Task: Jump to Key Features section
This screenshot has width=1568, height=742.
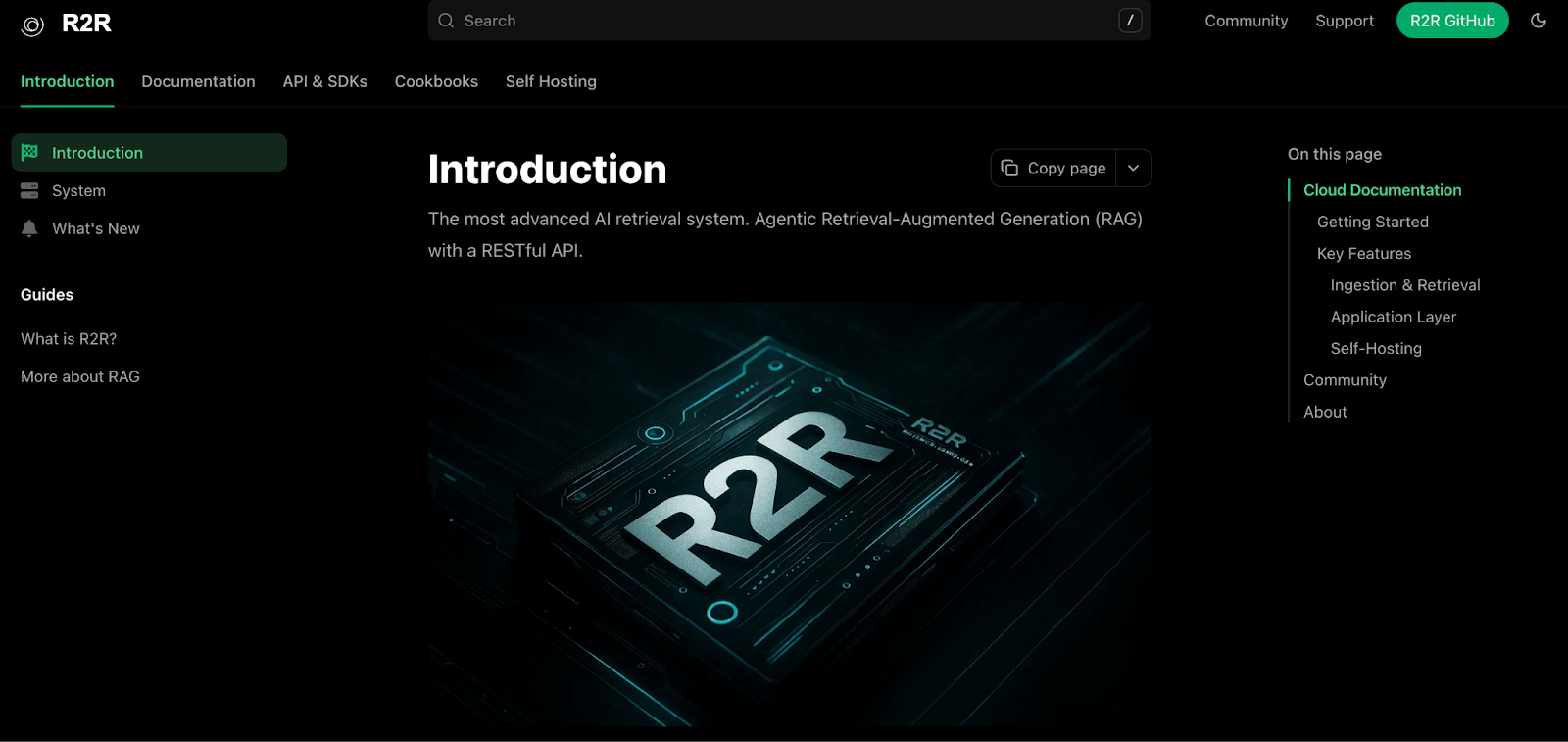Action: point(1364,253)
